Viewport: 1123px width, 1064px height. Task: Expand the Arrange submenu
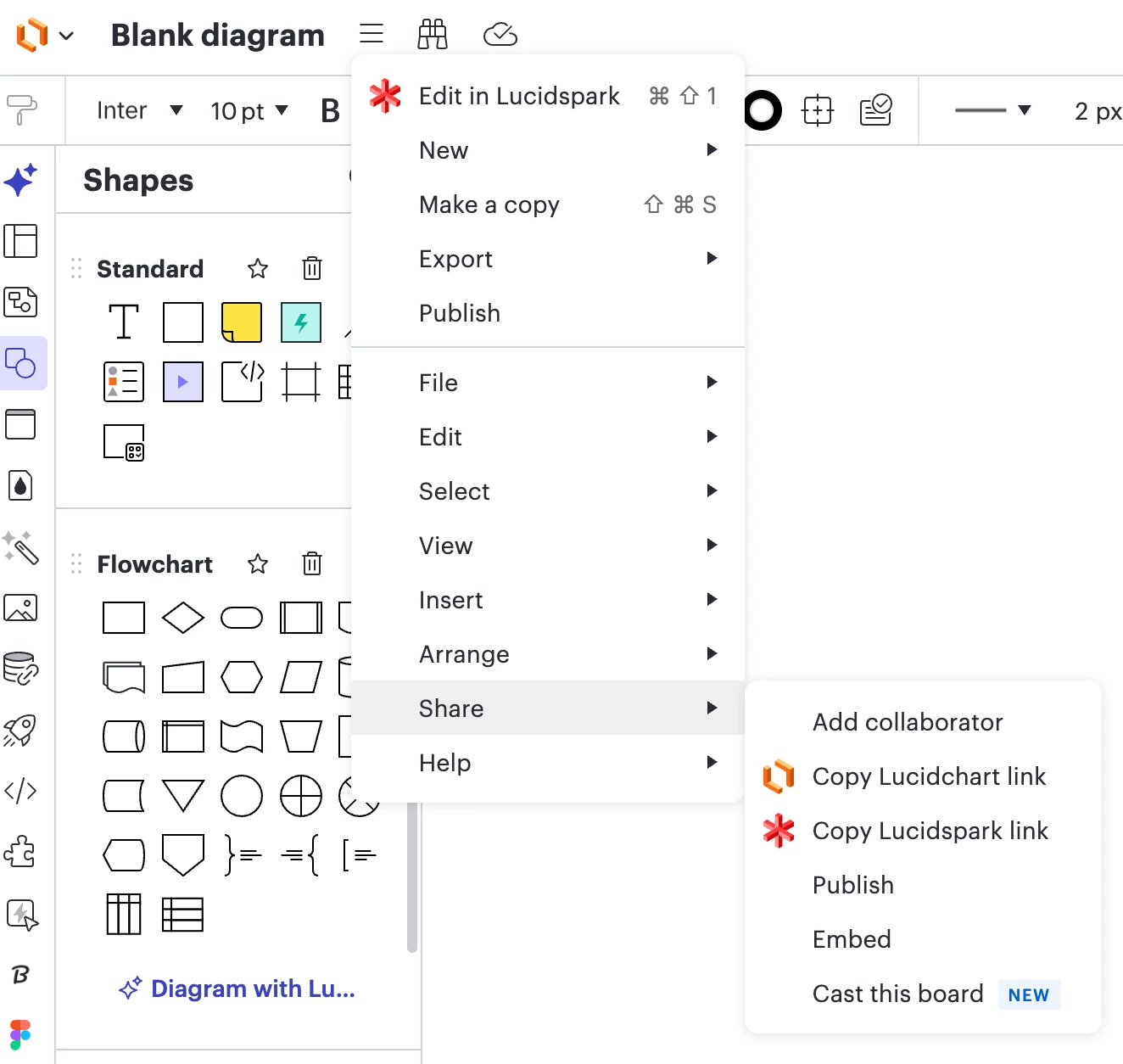(548, 654)
